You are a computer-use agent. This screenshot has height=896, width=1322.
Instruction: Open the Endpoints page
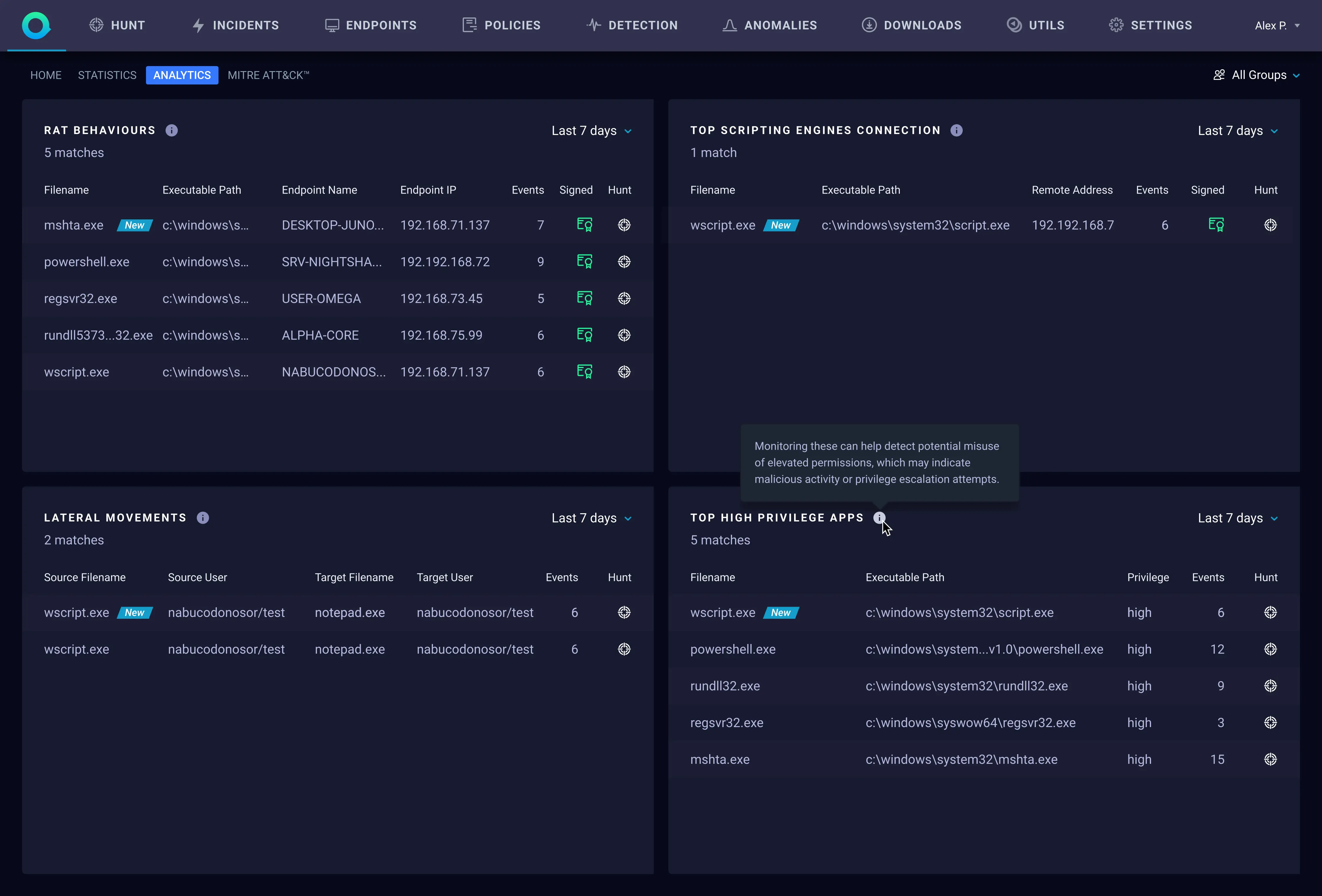(x=370, y=26)
